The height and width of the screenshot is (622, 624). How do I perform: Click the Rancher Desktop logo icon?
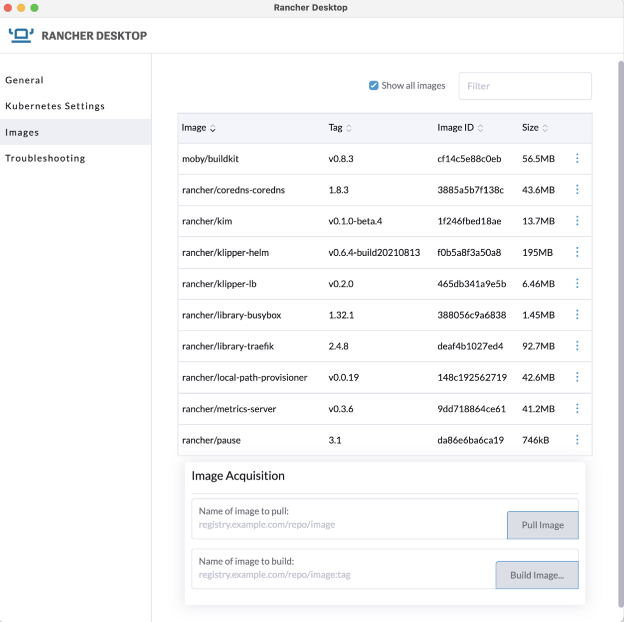coord(21,35)
